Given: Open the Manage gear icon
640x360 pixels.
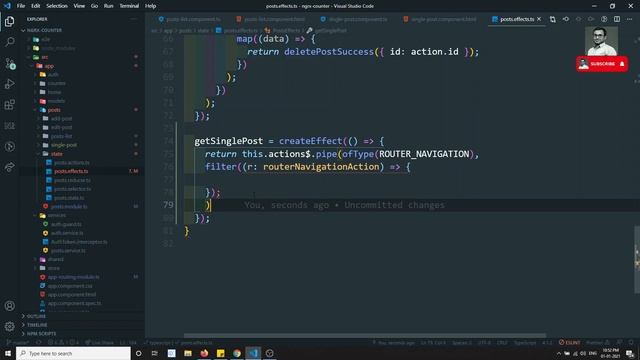Looking at the screenshot, I should tap(9, 326).
